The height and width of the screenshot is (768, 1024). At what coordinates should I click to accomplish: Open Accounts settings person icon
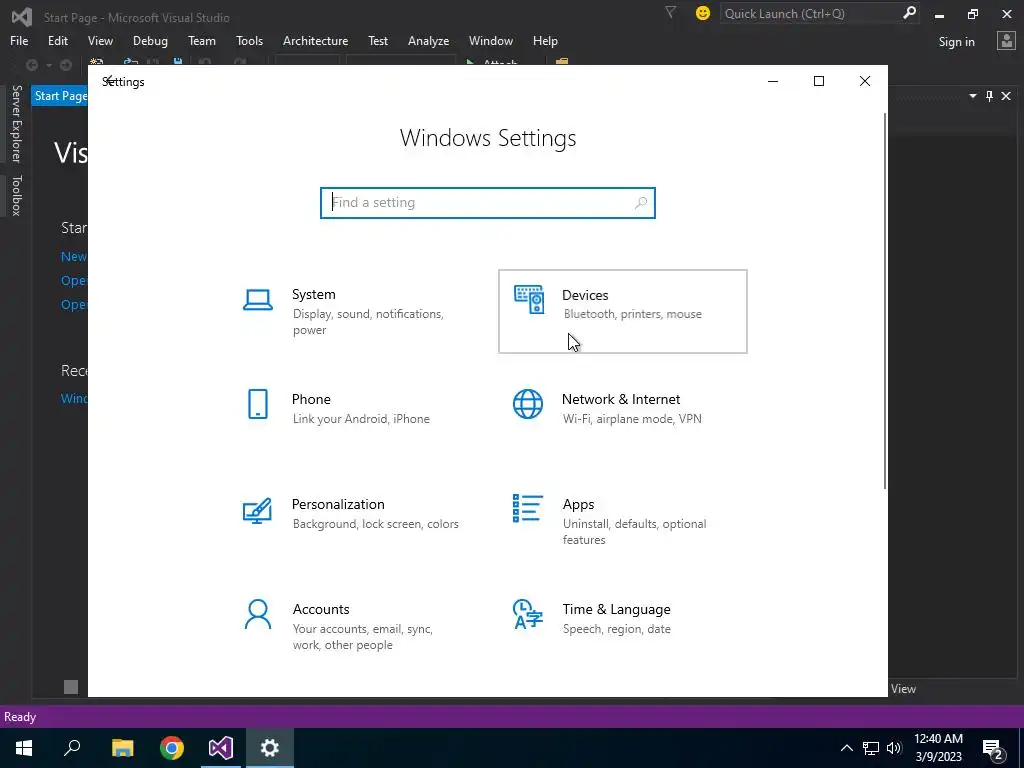tap(258, 615)
